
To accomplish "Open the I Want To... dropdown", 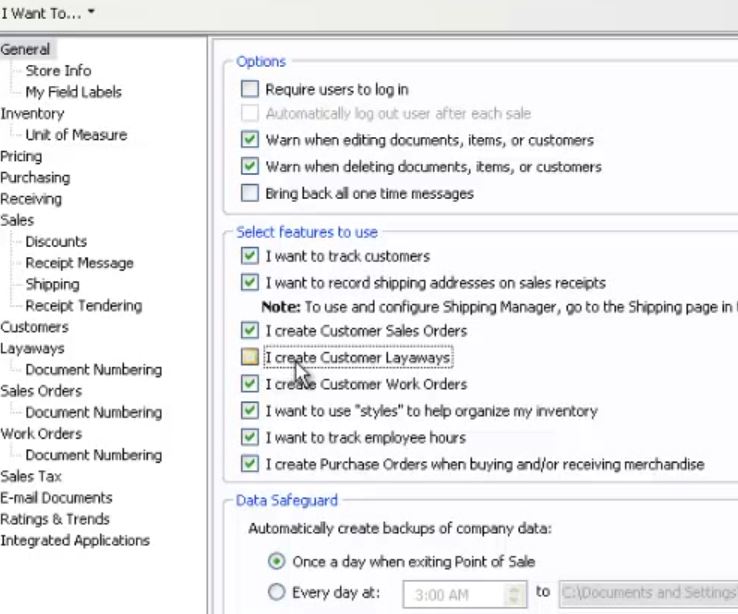I will [47, 13].
